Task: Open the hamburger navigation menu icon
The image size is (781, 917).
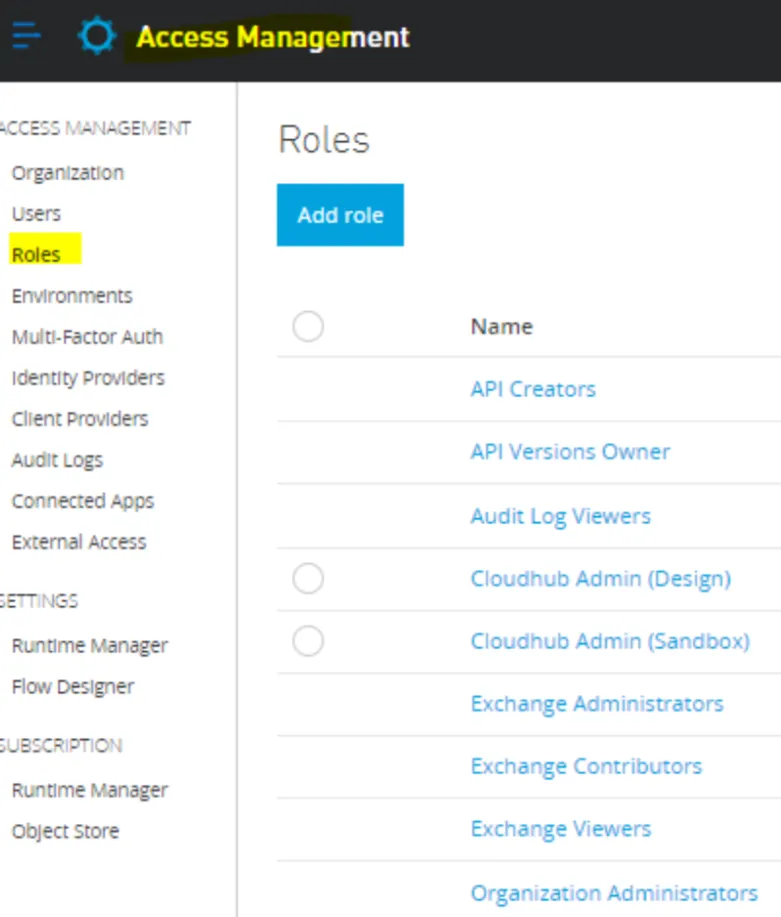Action: coord(26,36)
